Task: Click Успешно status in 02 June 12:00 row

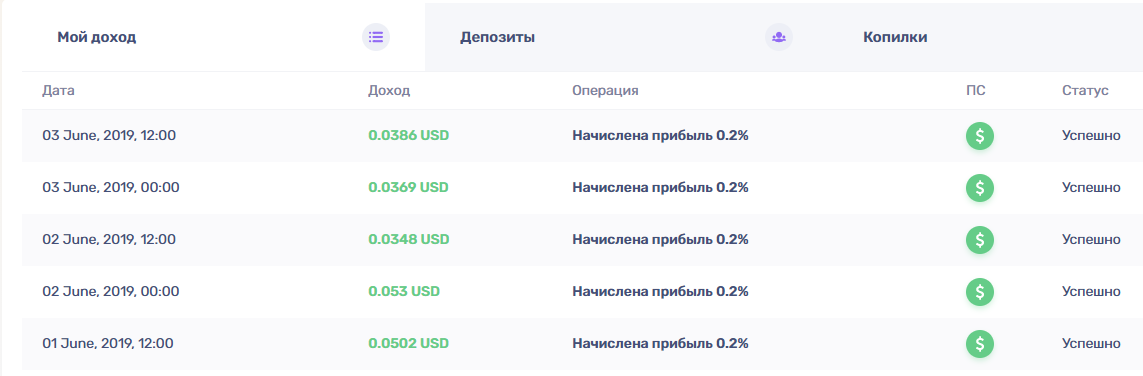Action: pyautogui.click(x=1091, y=239)
